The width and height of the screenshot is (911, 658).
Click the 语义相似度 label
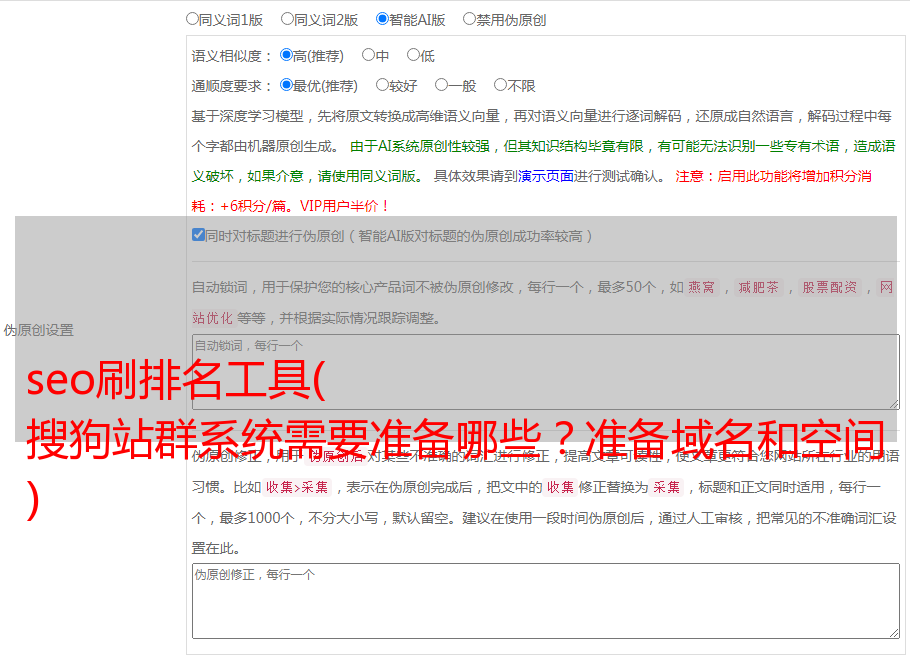(x=232, y=56)
